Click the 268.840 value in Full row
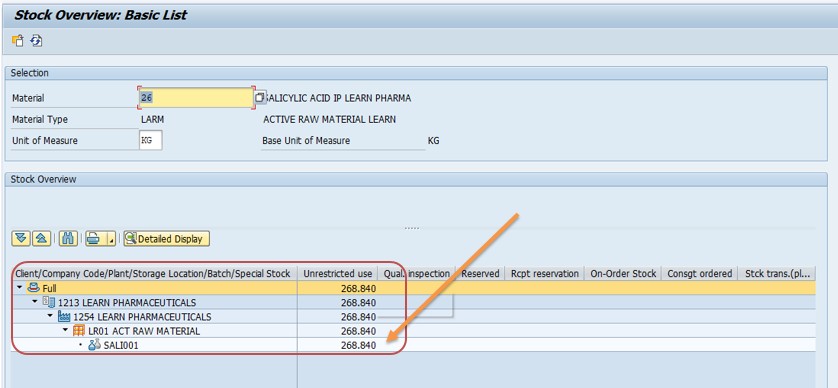The width and height of the screenshot is (838, 388). point(358,289)
